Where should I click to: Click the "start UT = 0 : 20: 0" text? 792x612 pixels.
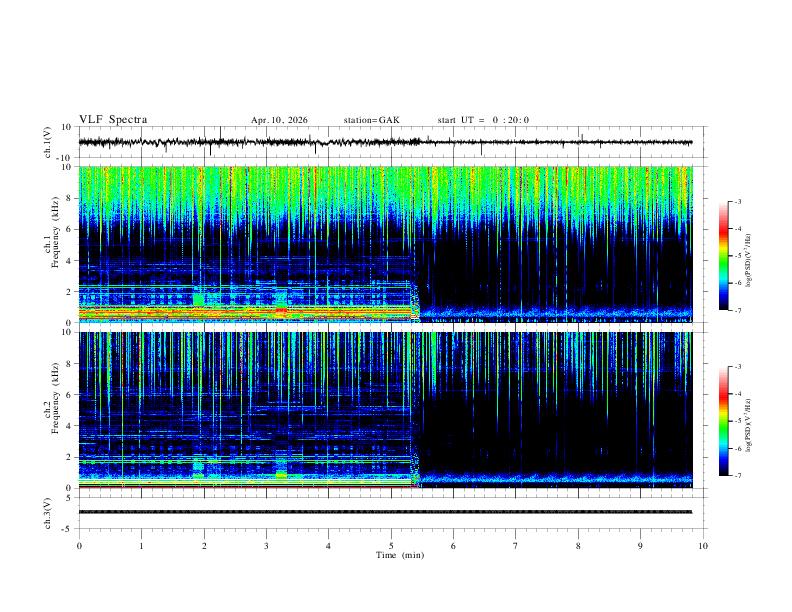[x=483, y=120]
